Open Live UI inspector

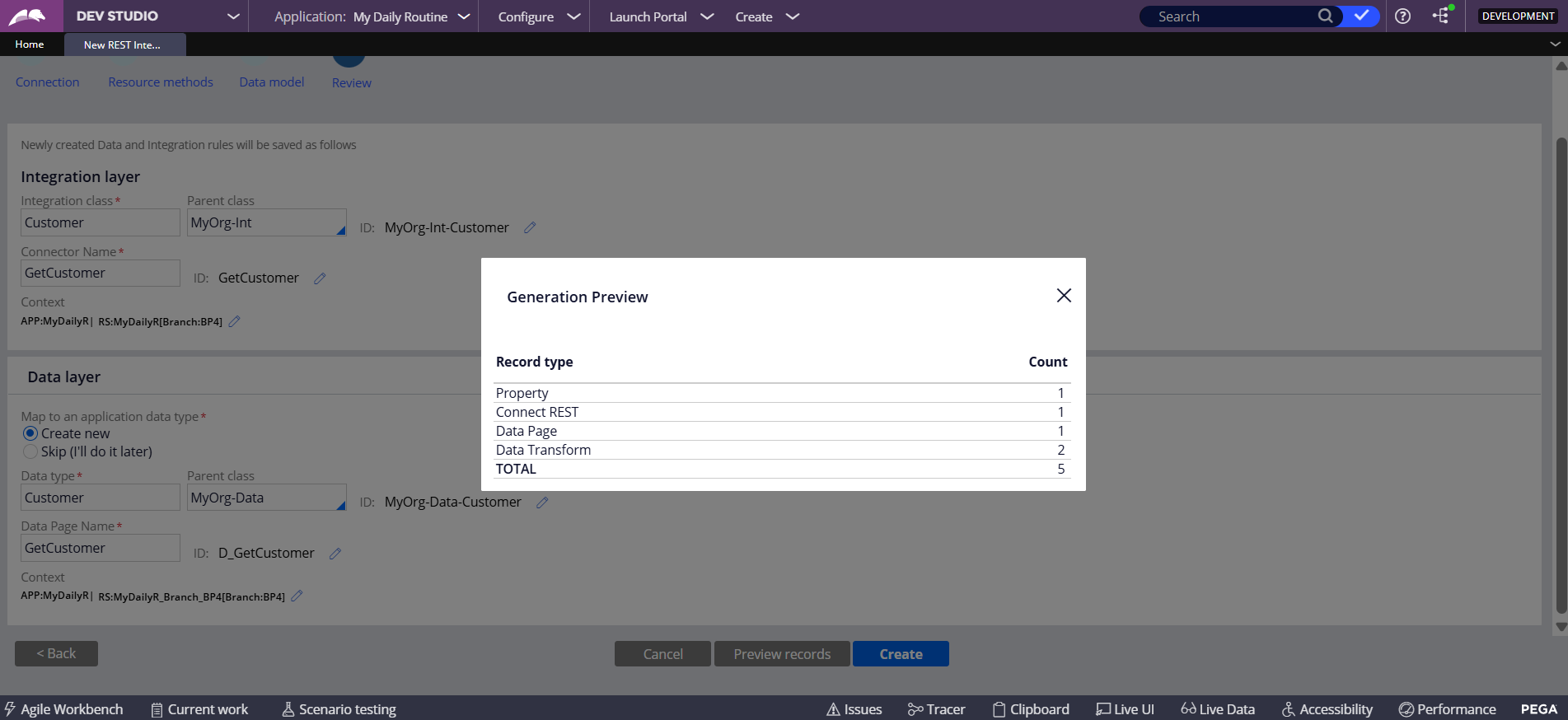[1125, 709]
